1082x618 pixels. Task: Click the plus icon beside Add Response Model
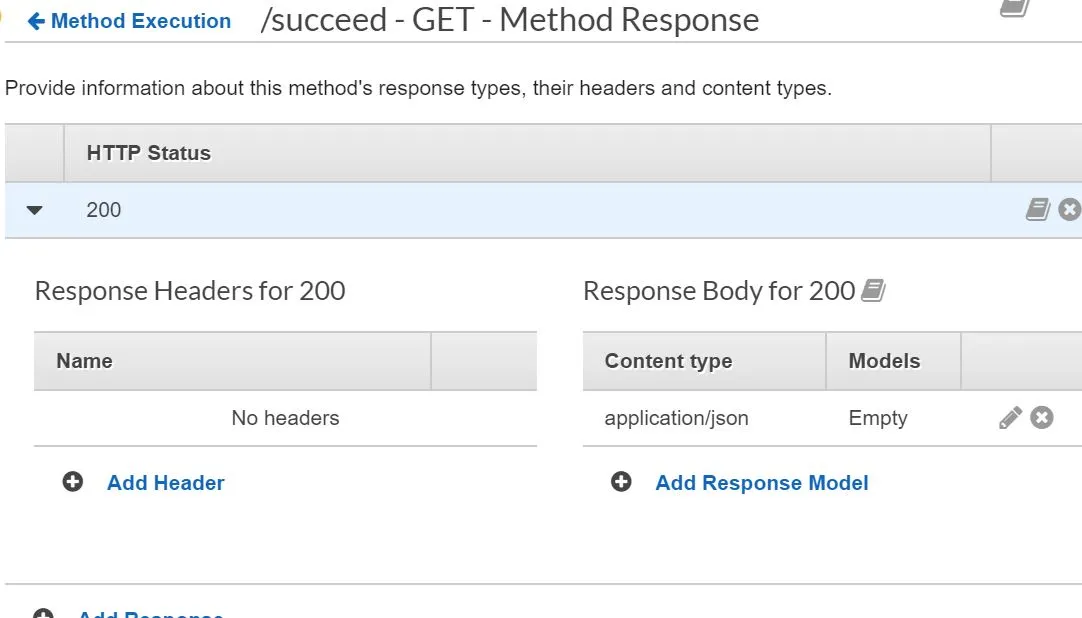pos(621,482)
